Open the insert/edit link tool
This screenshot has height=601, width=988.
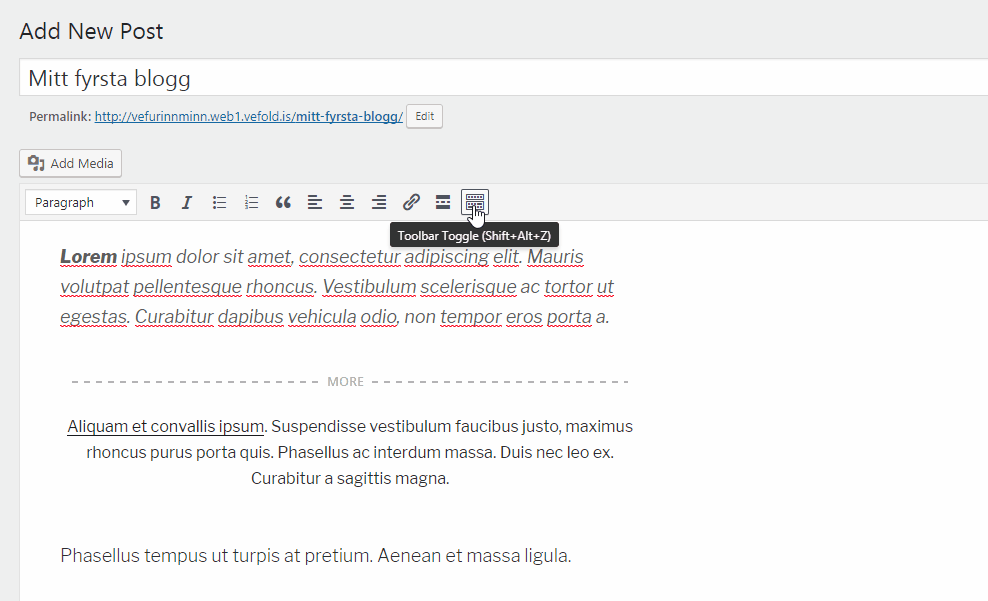point(411,203)
